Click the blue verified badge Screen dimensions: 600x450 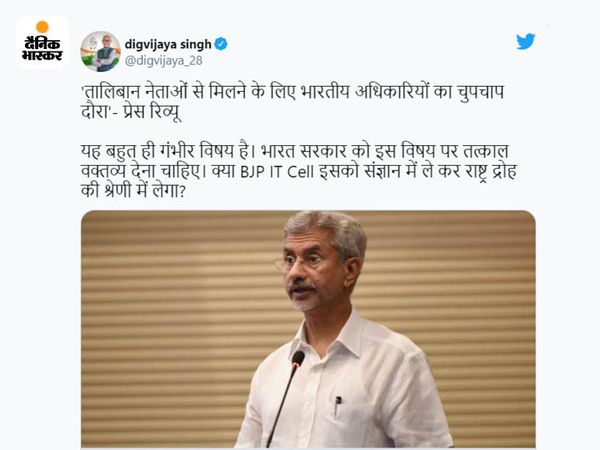tap(221, 44)
